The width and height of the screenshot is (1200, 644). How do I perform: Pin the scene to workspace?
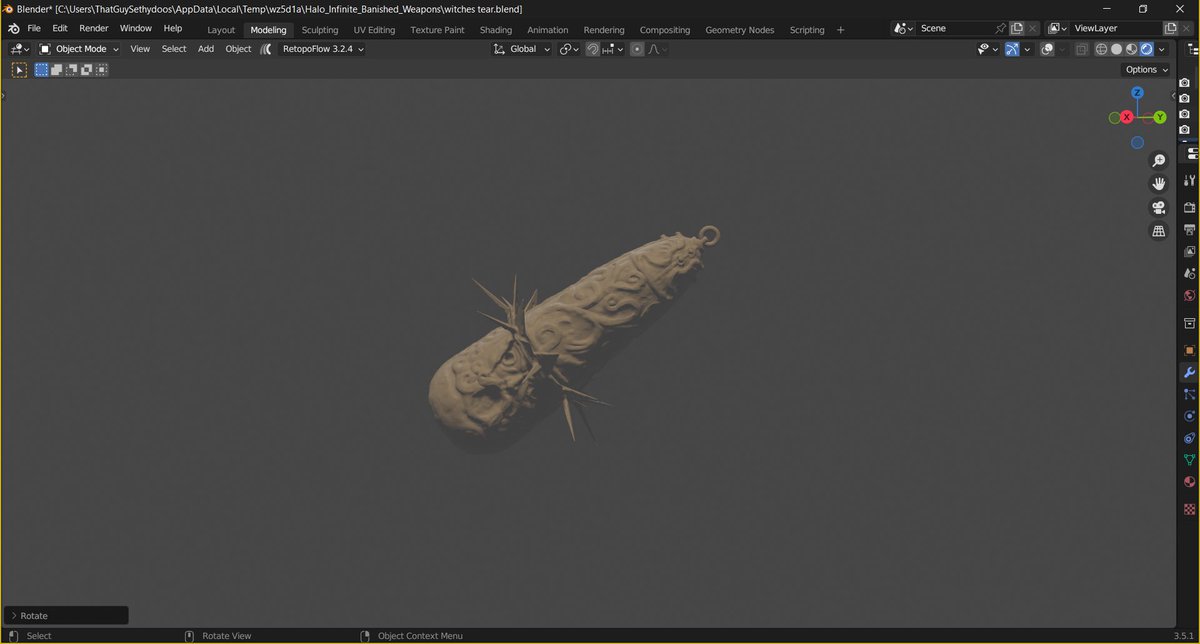click(x=1001, y=29)
